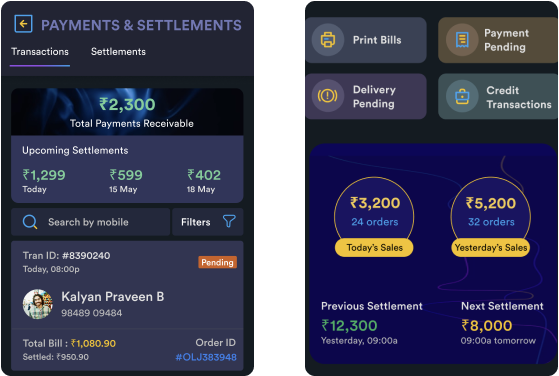Screen dimensions: 559x376
Task: Click the Pending status badge
Action: (x=217, y=263)
